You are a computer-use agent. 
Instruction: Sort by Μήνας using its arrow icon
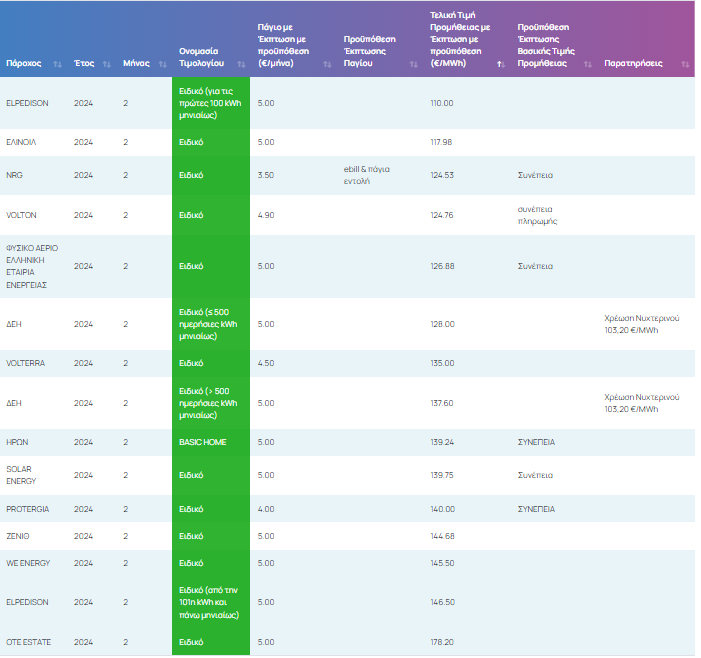tap(159, 63)
